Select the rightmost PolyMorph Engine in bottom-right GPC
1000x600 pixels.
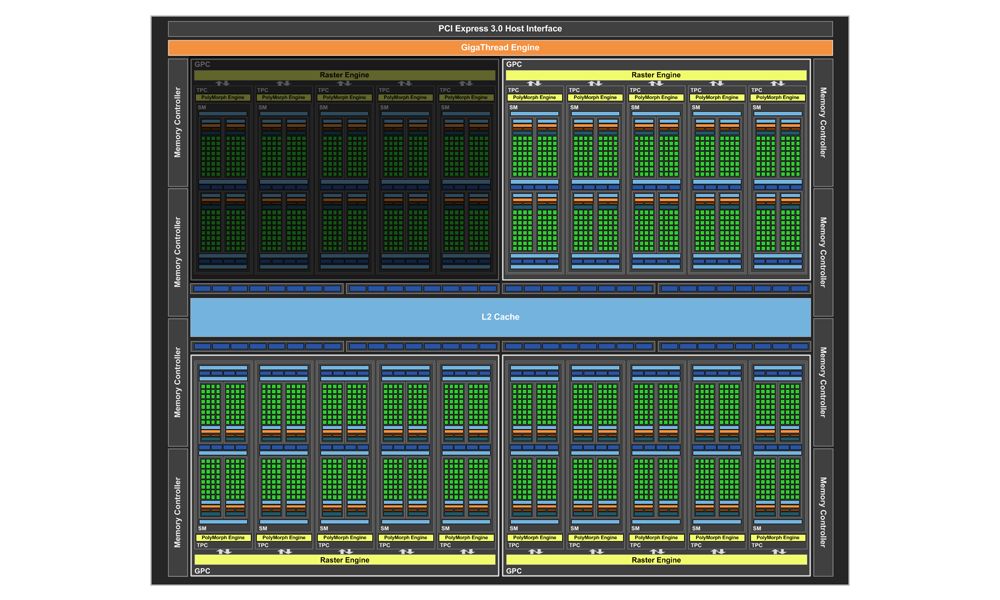coord(778,538)
